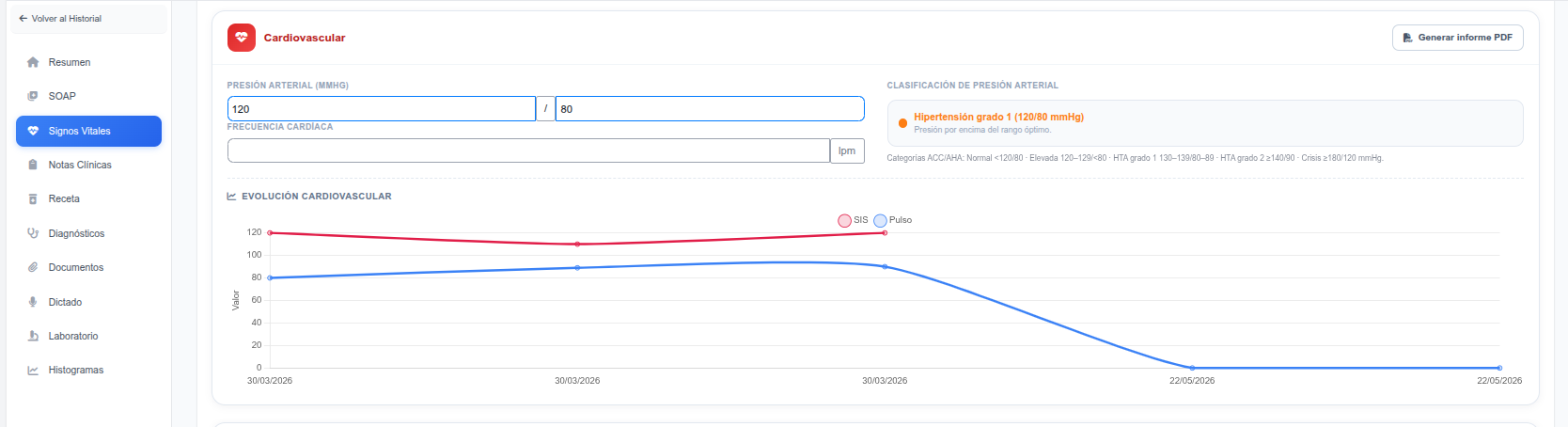
Task: Click the Dictado microphone icon
Action: pos(33,302)
